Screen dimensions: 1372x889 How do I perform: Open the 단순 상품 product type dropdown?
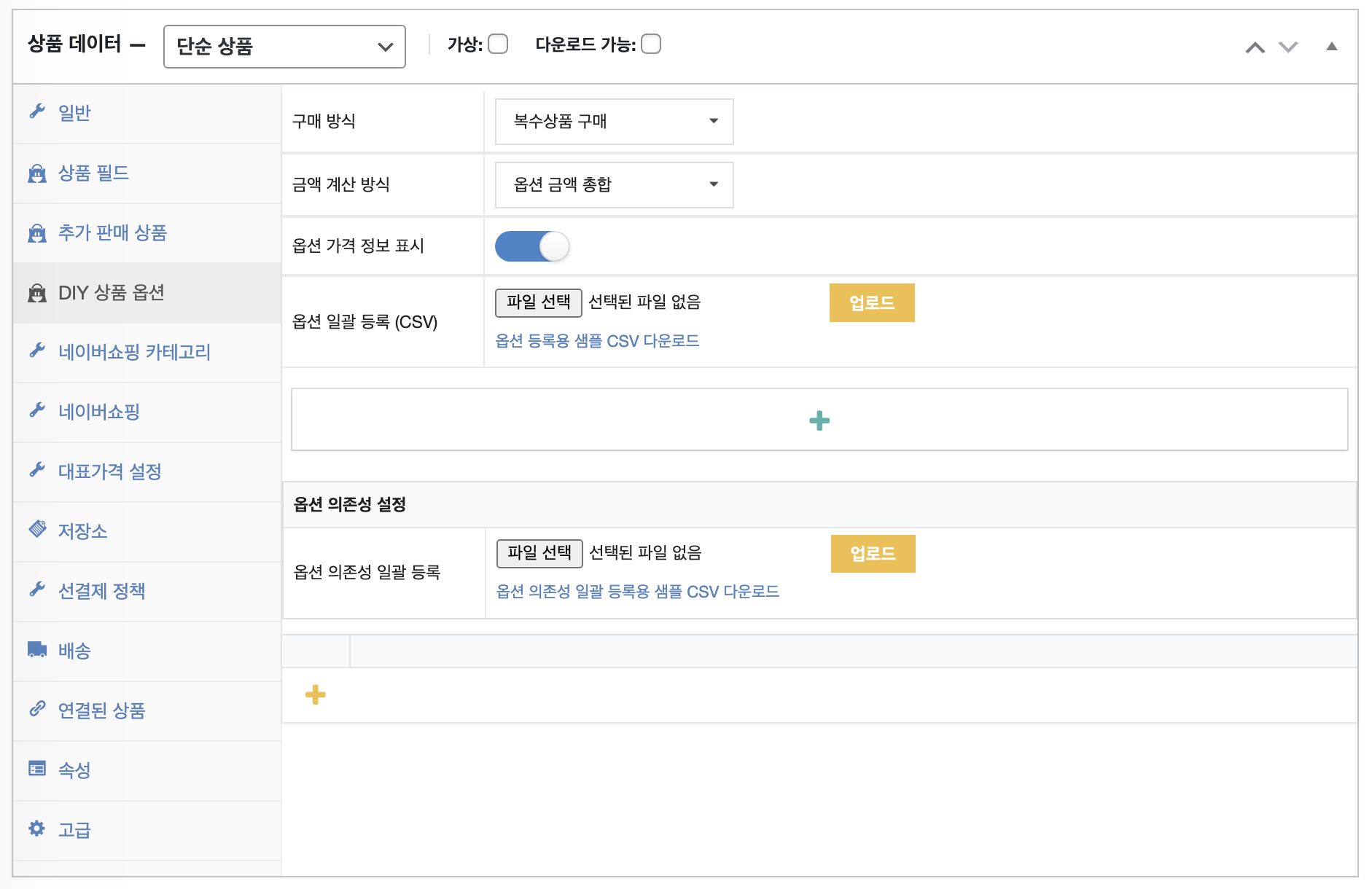click(x=284, y=47)
